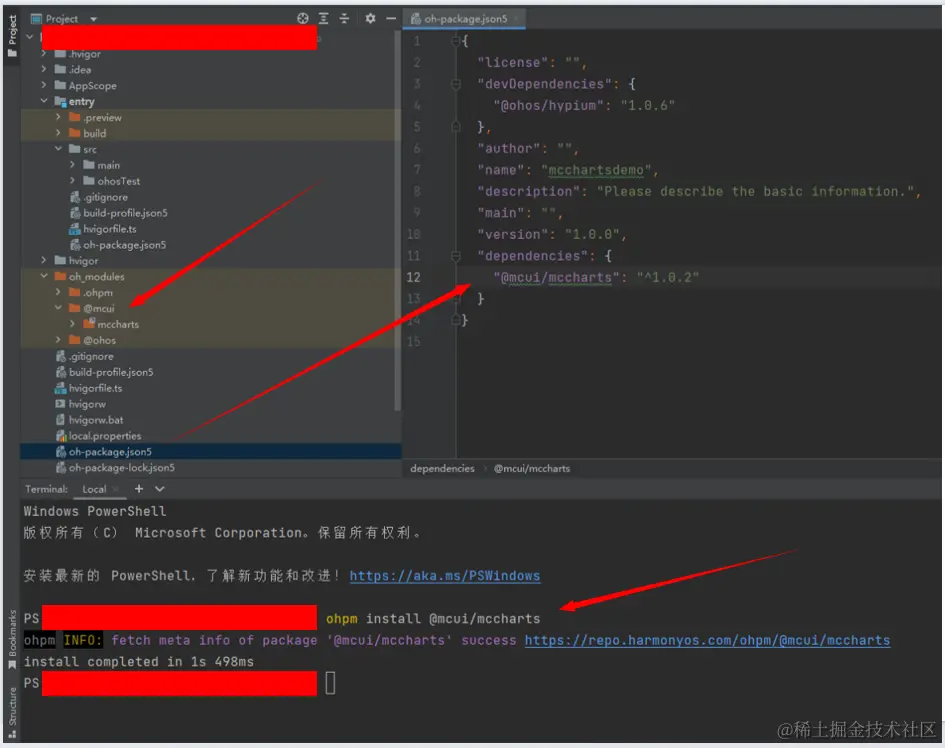Expand the build folder under entry

coord(58,133)
